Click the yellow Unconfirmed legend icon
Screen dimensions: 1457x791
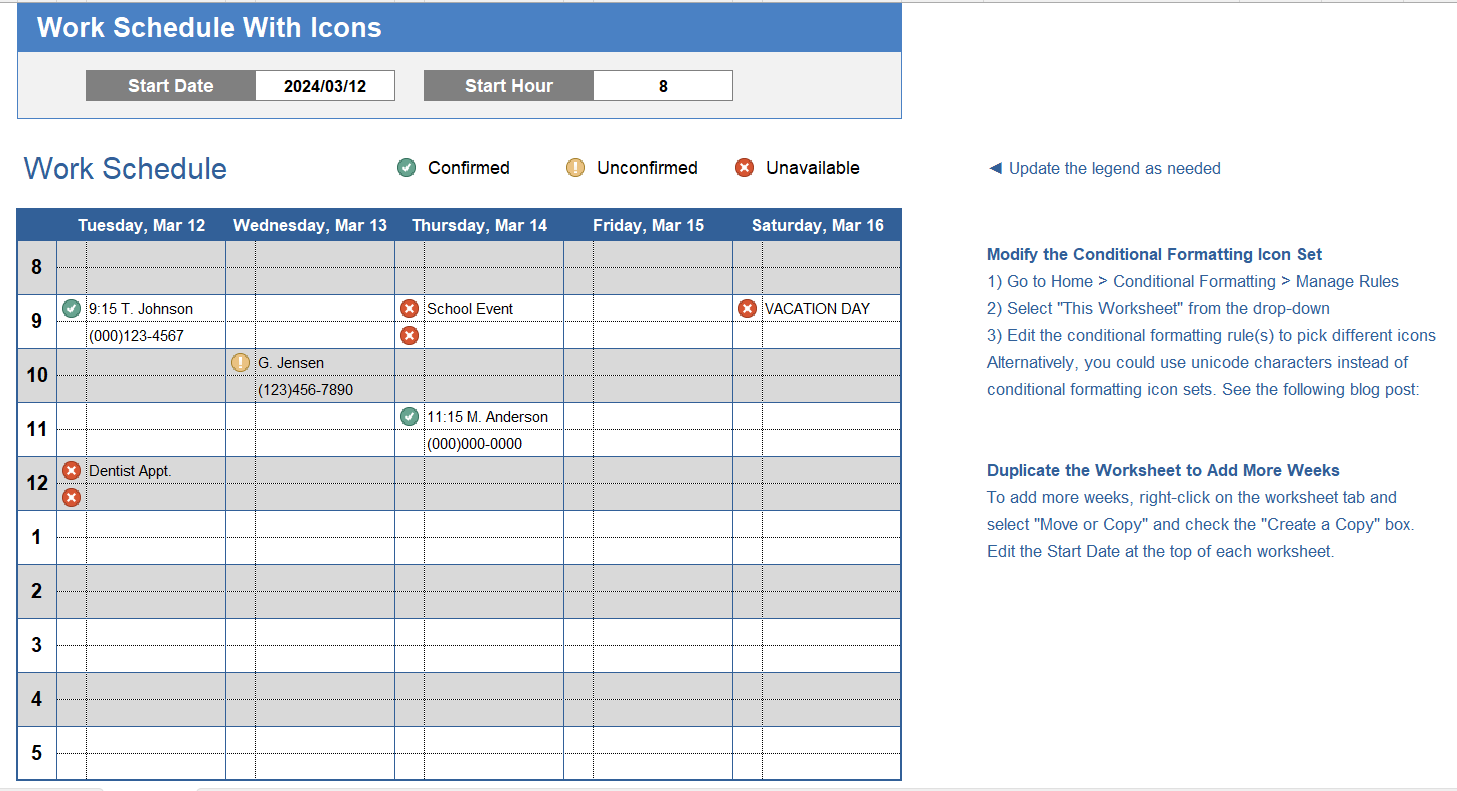pyautogui.click(x=575, y=168)
